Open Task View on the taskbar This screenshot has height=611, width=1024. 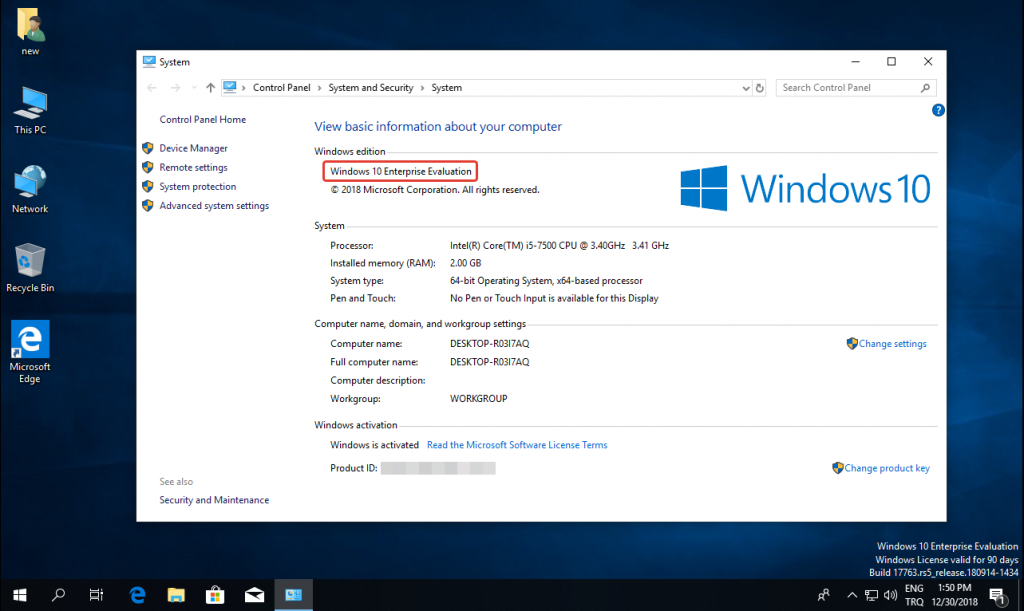coord(96,595)
